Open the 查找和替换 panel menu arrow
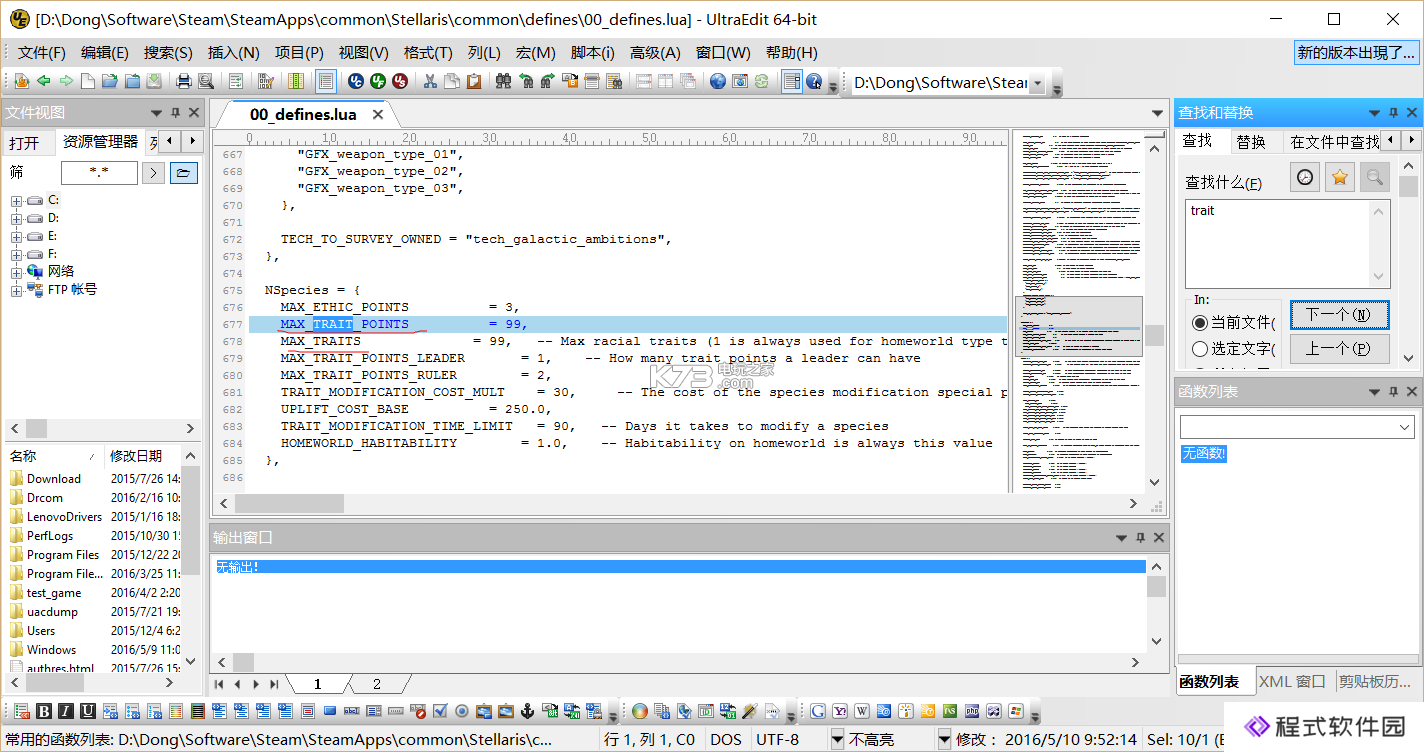 [x=1374, y=113]
